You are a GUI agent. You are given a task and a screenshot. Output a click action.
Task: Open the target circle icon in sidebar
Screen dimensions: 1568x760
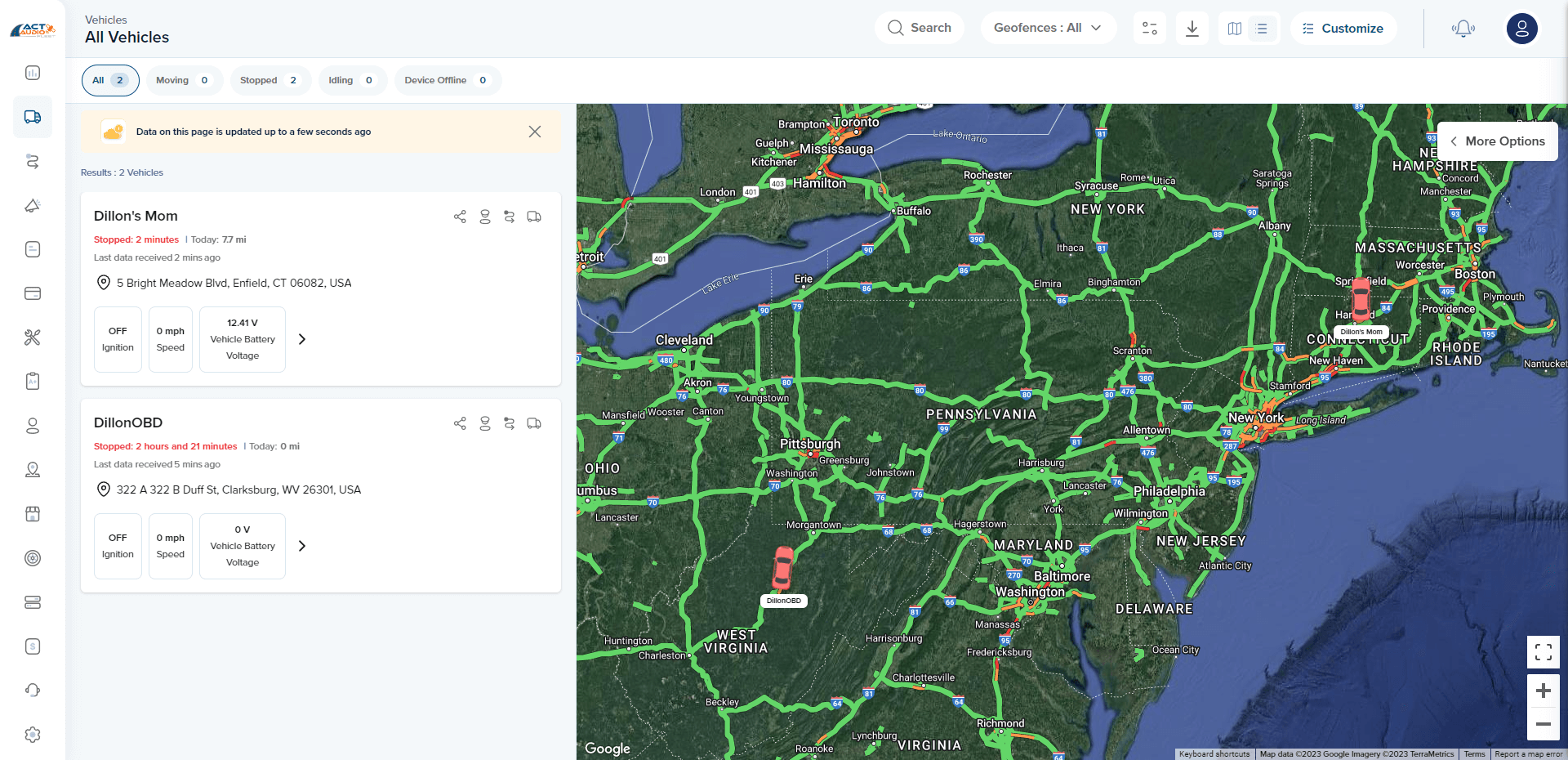(x=33, y=558)
